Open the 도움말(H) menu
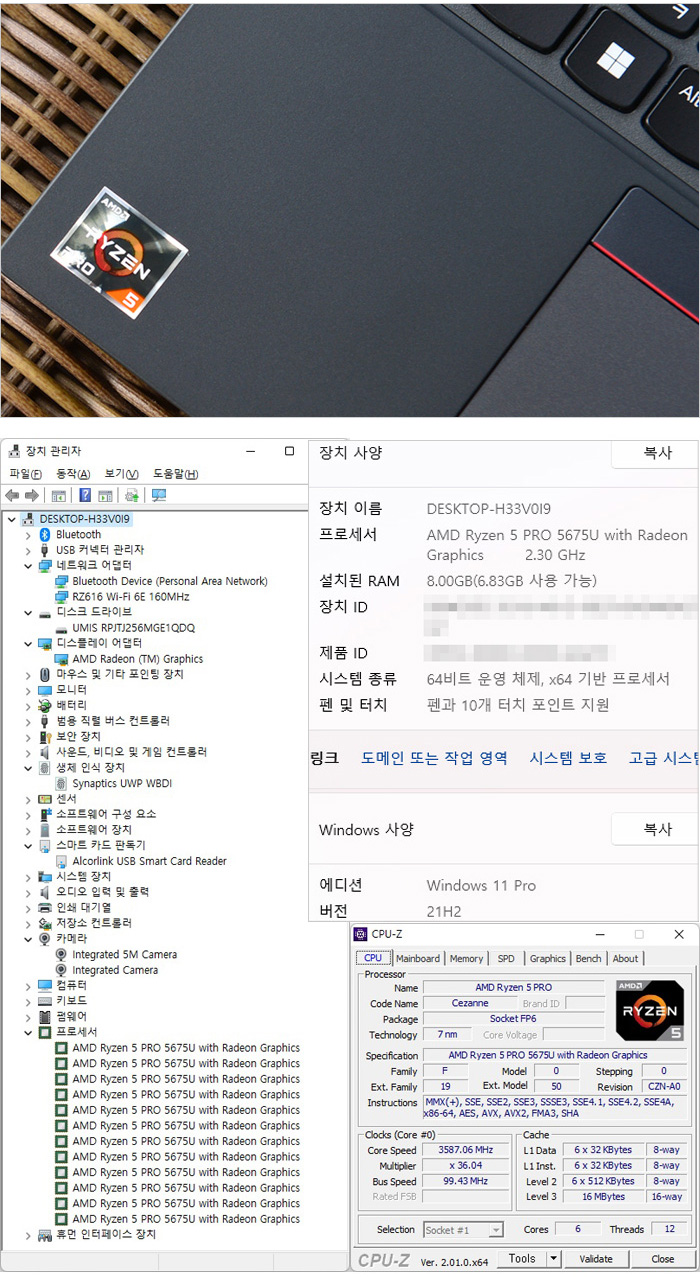Screen dimensions: 700x1277 click(x=175, y=474)
